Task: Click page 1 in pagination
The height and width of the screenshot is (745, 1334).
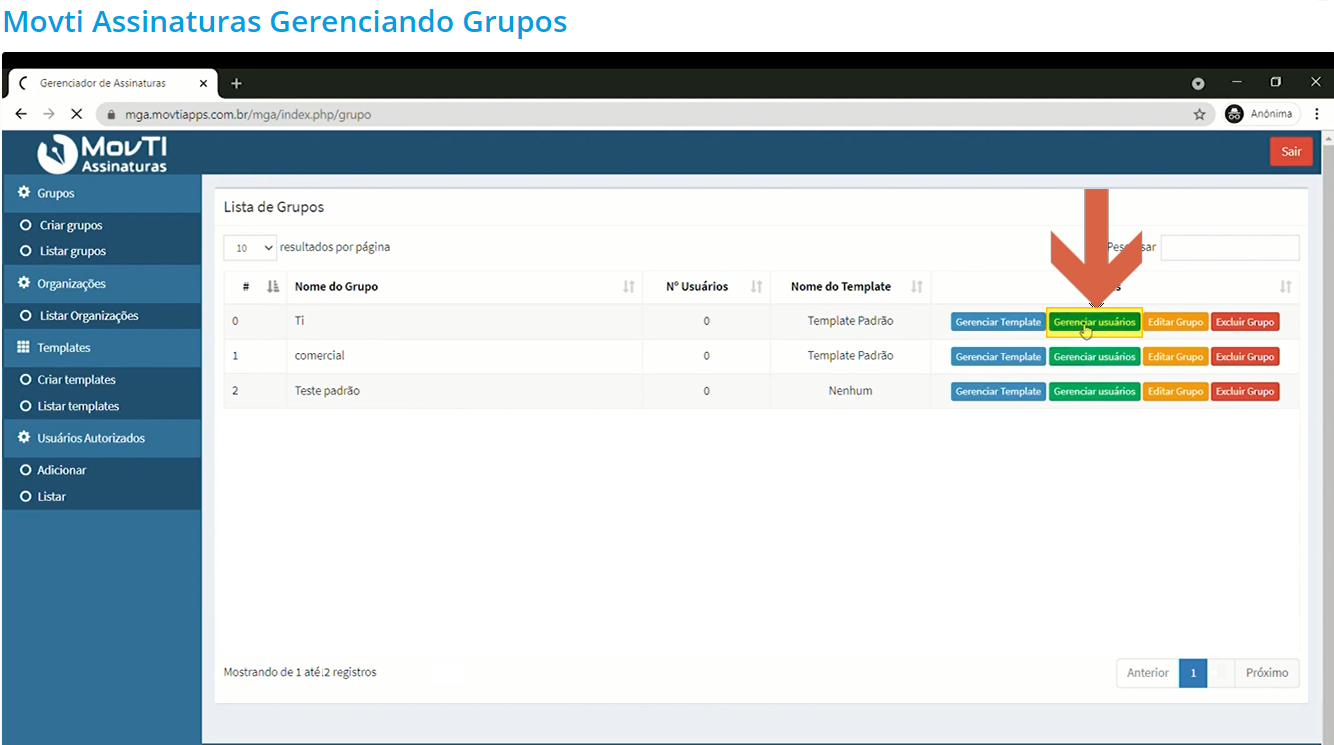Action: pos(1192,673)
